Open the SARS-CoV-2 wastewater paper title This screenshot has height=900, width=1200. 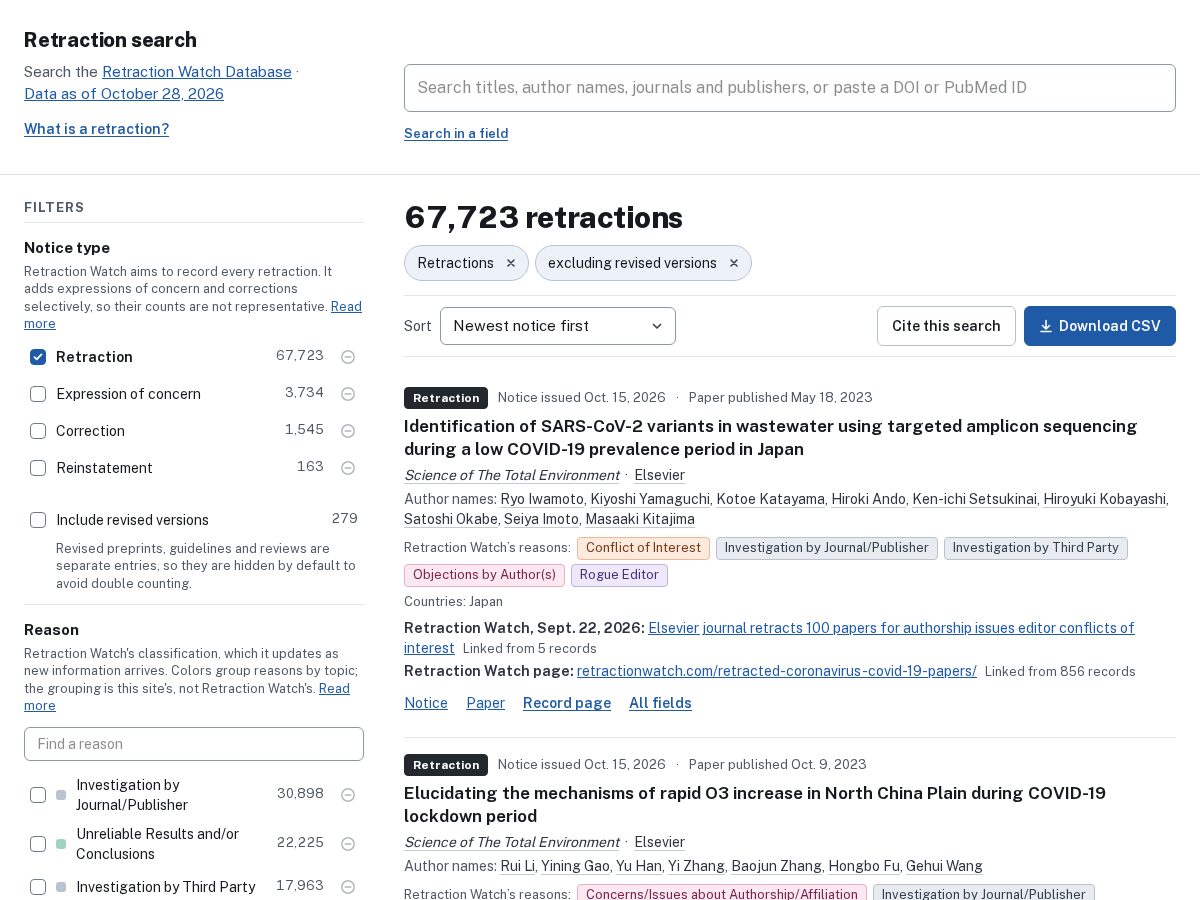pos(770,438)
